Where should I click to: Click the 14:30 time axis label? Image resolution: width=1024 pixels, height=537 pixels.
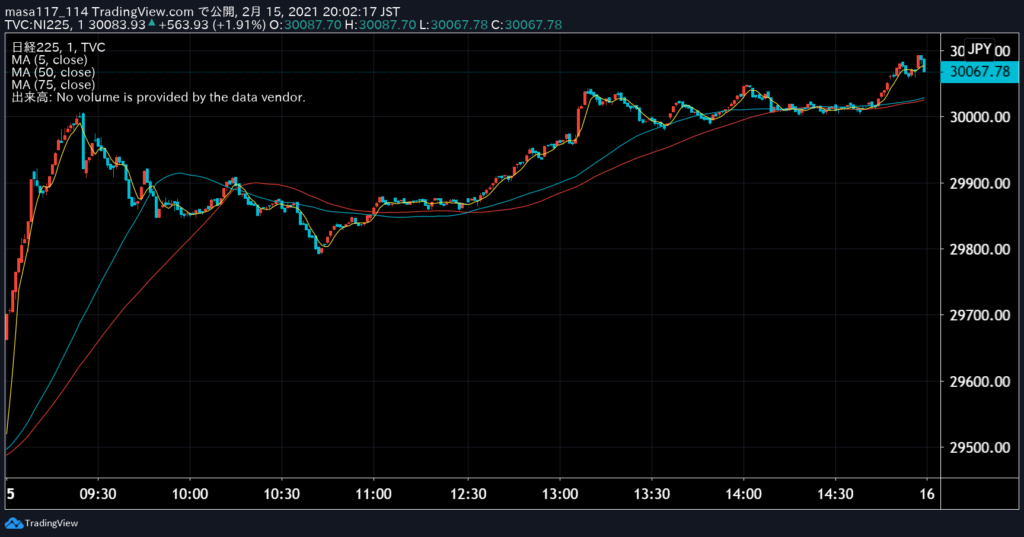[x=835, y=494]
